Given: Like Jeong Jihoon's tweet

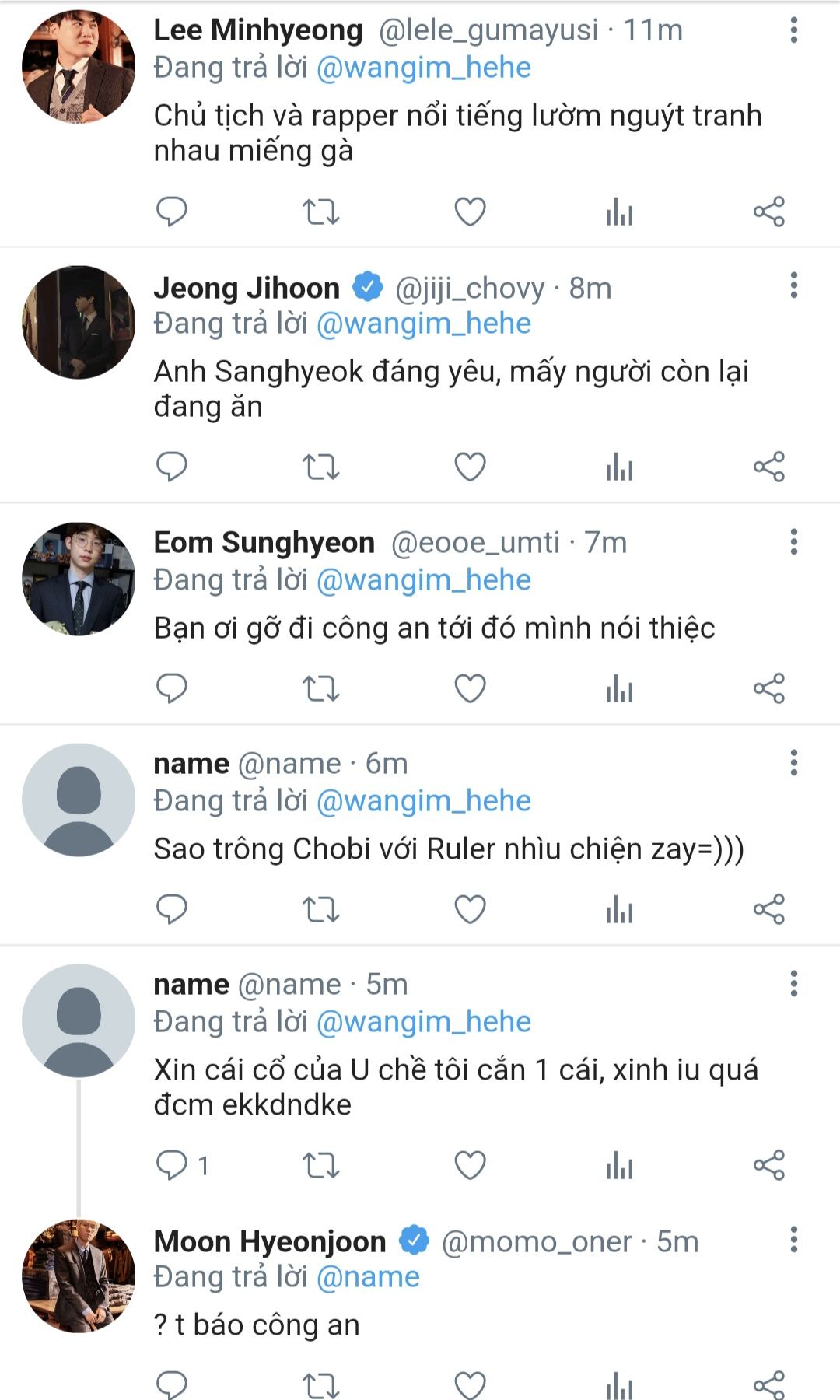Looking at the screenshot, I should 470,467.
